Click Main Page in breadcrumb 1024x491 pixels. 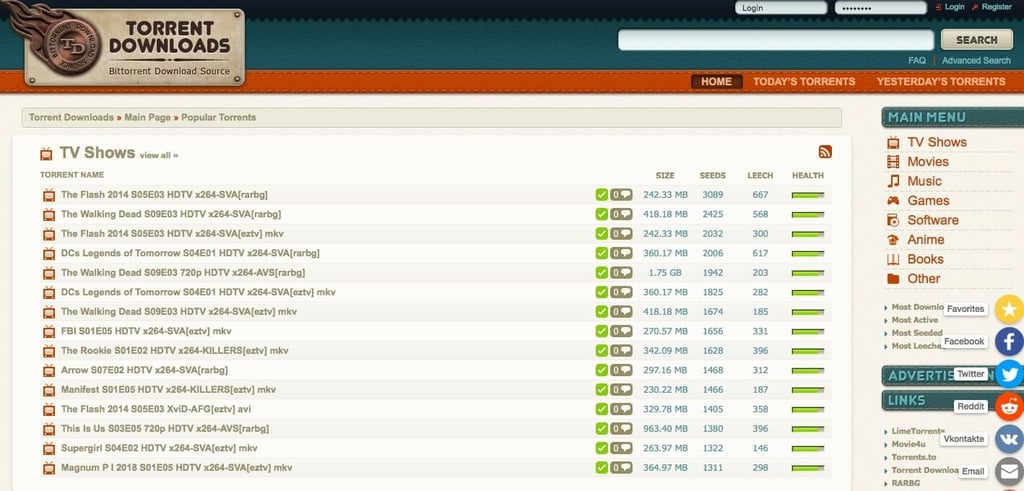(148, 118)
